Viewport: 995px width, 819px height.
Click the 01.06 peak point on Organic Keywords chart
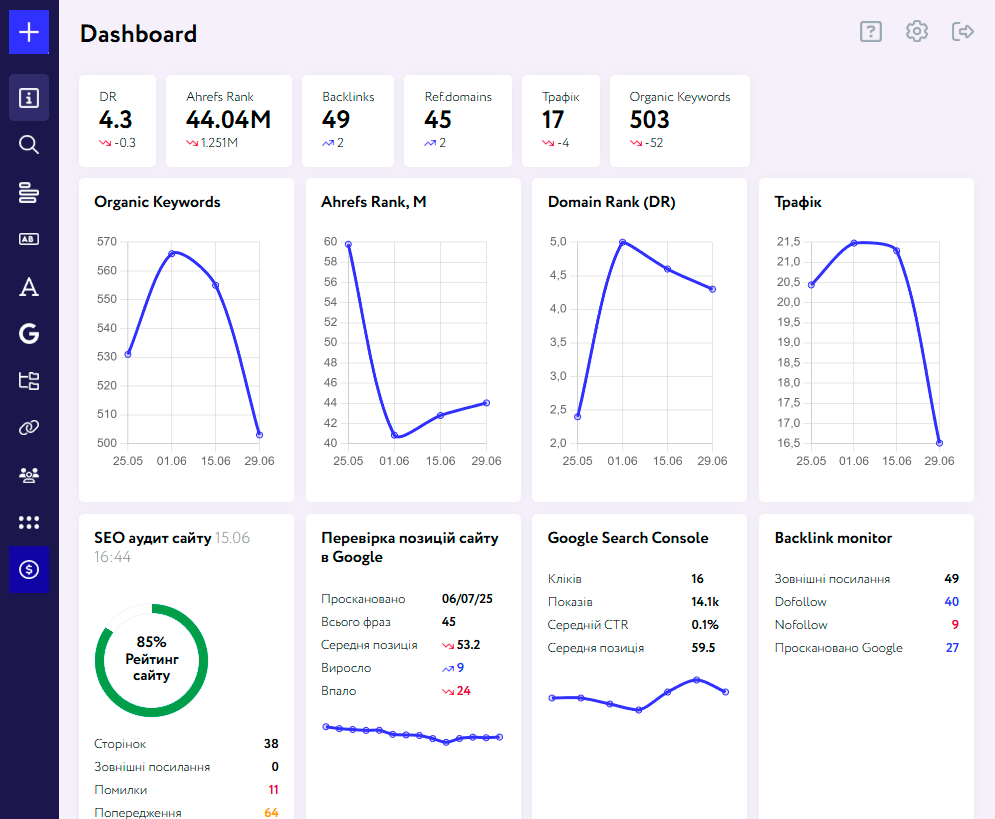pos(172,253)
